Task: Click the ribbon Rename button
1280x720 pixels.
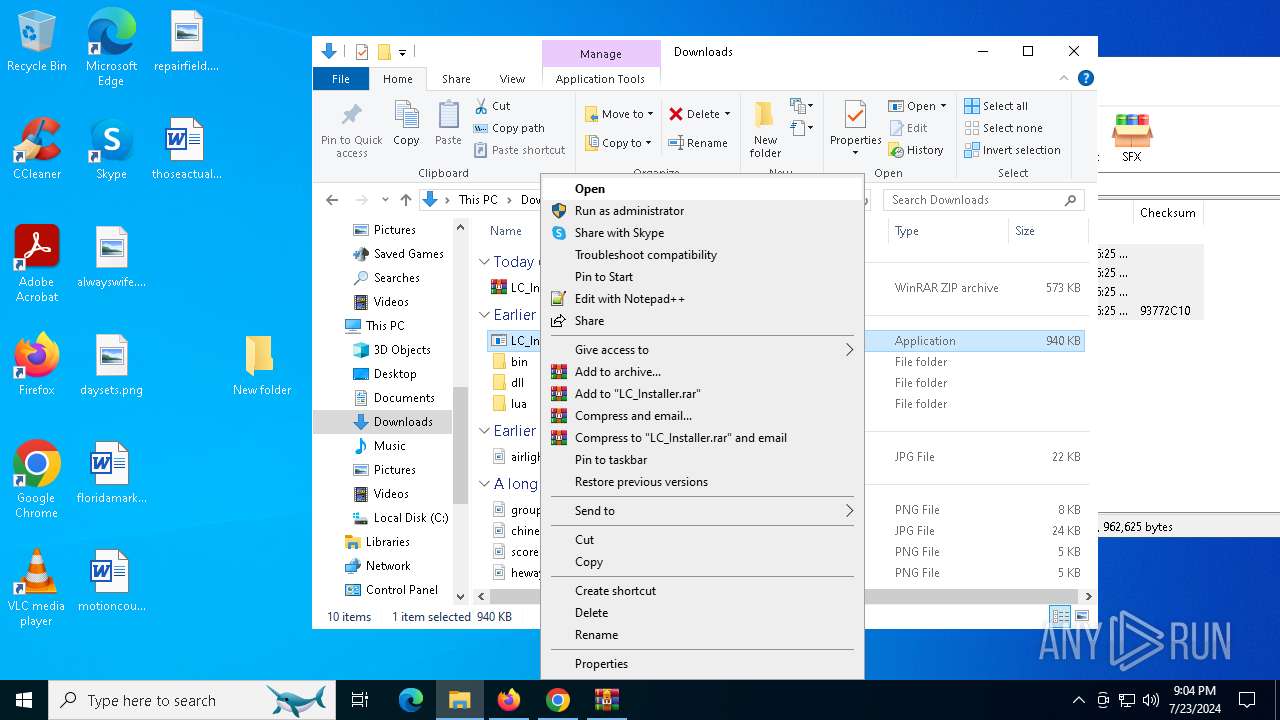Action: point(698,143)
